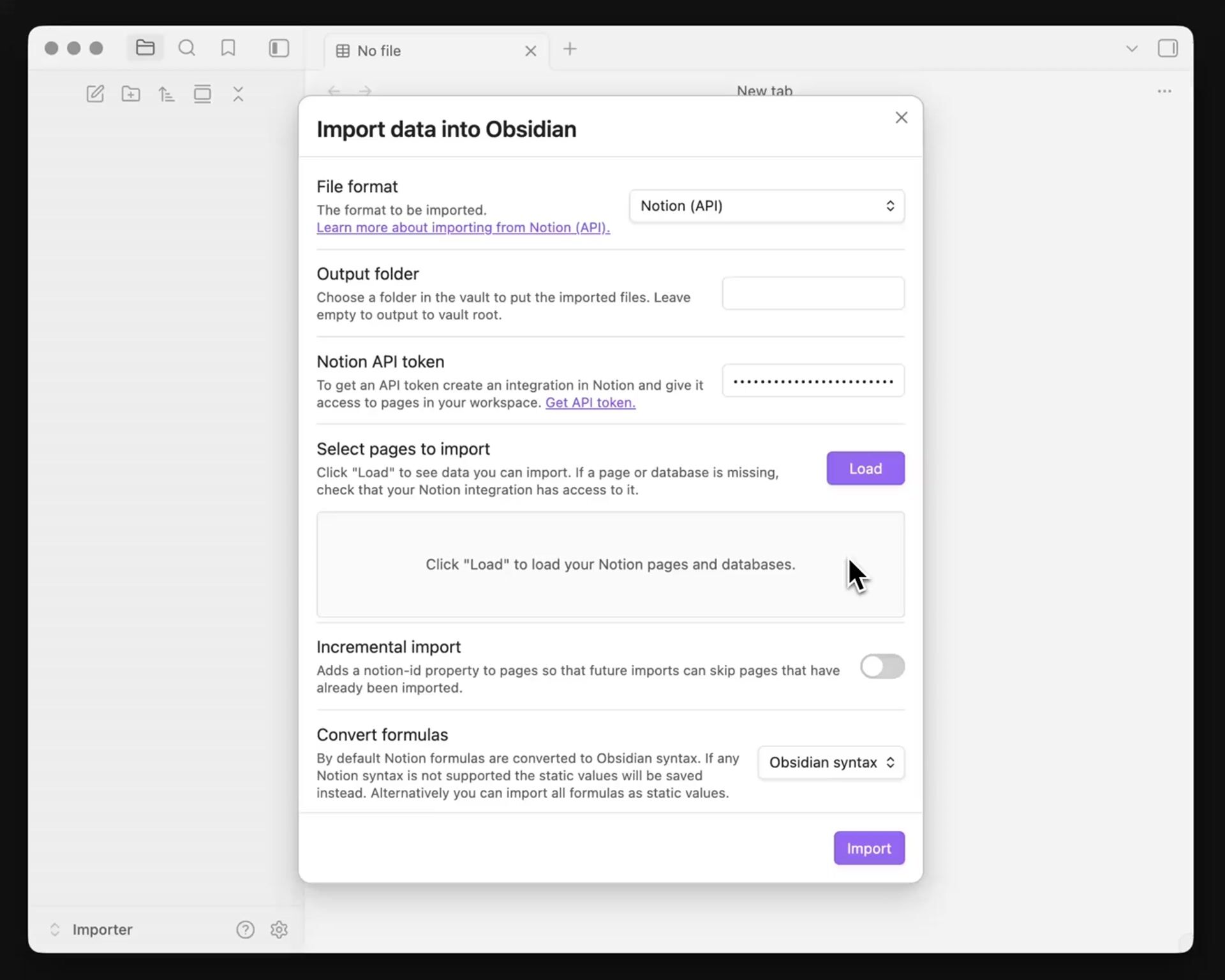The image size is (1225, 980).
Task: Create a new folder icon
Action: coord(131,94)
